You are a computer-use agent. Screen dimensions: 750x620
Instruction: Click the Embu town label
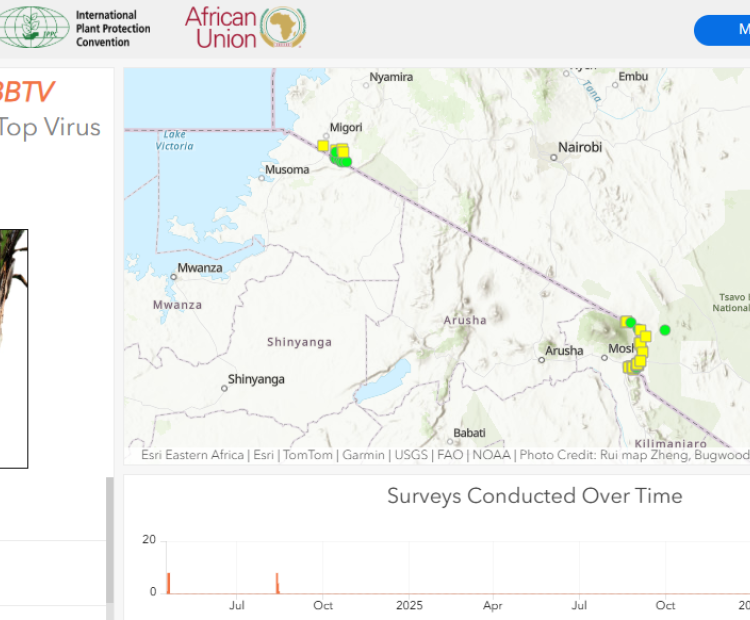[633, 77]
